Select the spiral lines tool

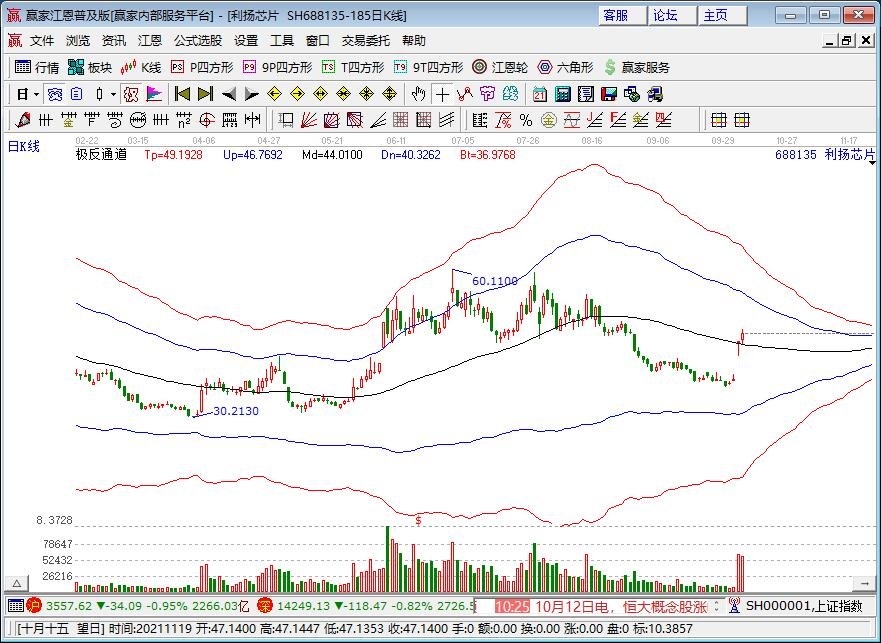point(115,120)
